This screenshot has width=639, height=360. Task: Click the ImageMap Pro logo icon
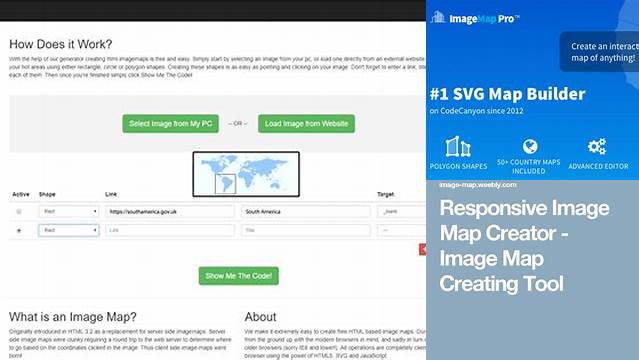pos(438,17)
